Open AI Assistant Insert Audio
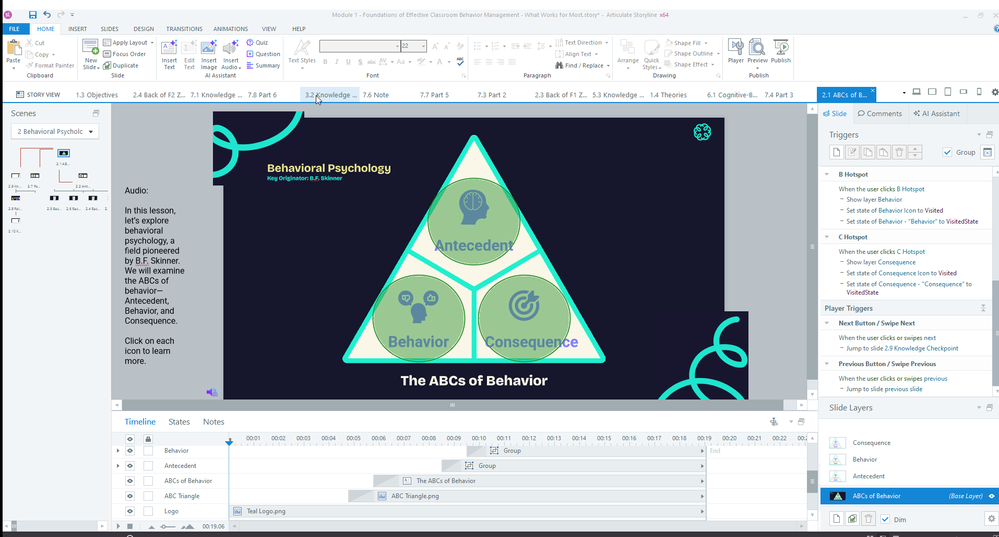The height and width of the screenshot is (537, 999). pyautogui.click(x=231, y=55)
